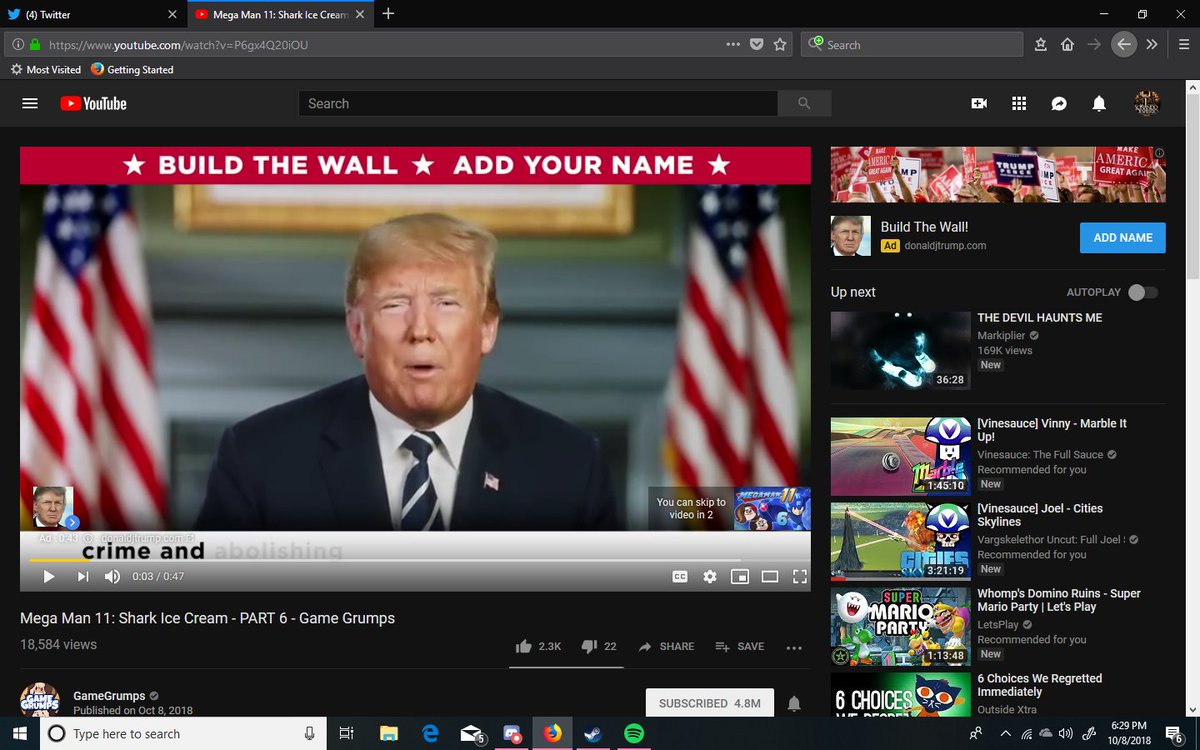Open the Most Visited bookmarks folder
This screenshot has height=750, width=1200.
(46, 70)
